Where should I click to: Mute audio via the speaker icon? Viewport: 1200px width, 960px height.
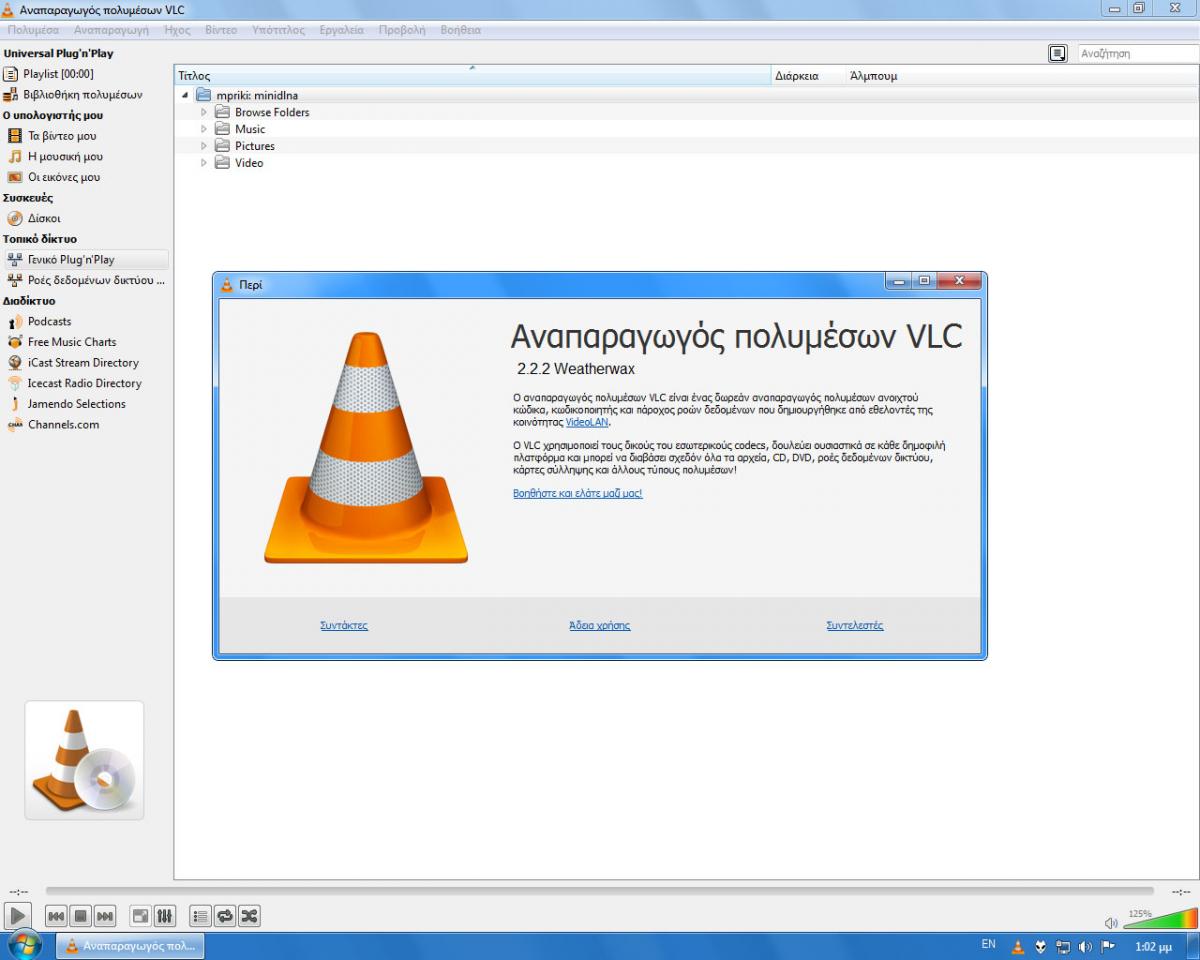(1111, 922)
